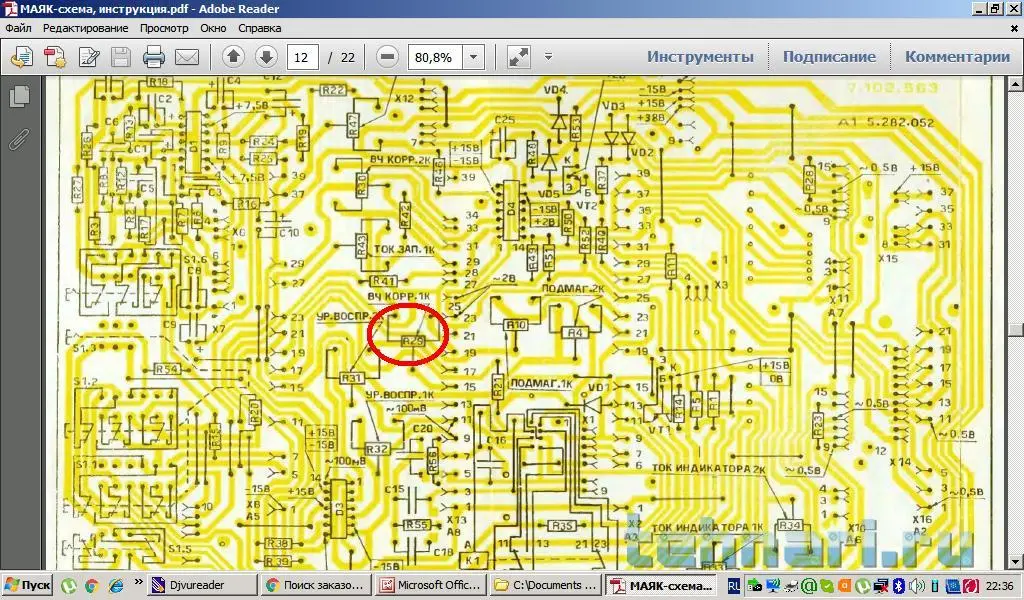Click vertical scrollbar down arrow
The height and width of the screenshot is (600, 1024).
(1015, 561)
